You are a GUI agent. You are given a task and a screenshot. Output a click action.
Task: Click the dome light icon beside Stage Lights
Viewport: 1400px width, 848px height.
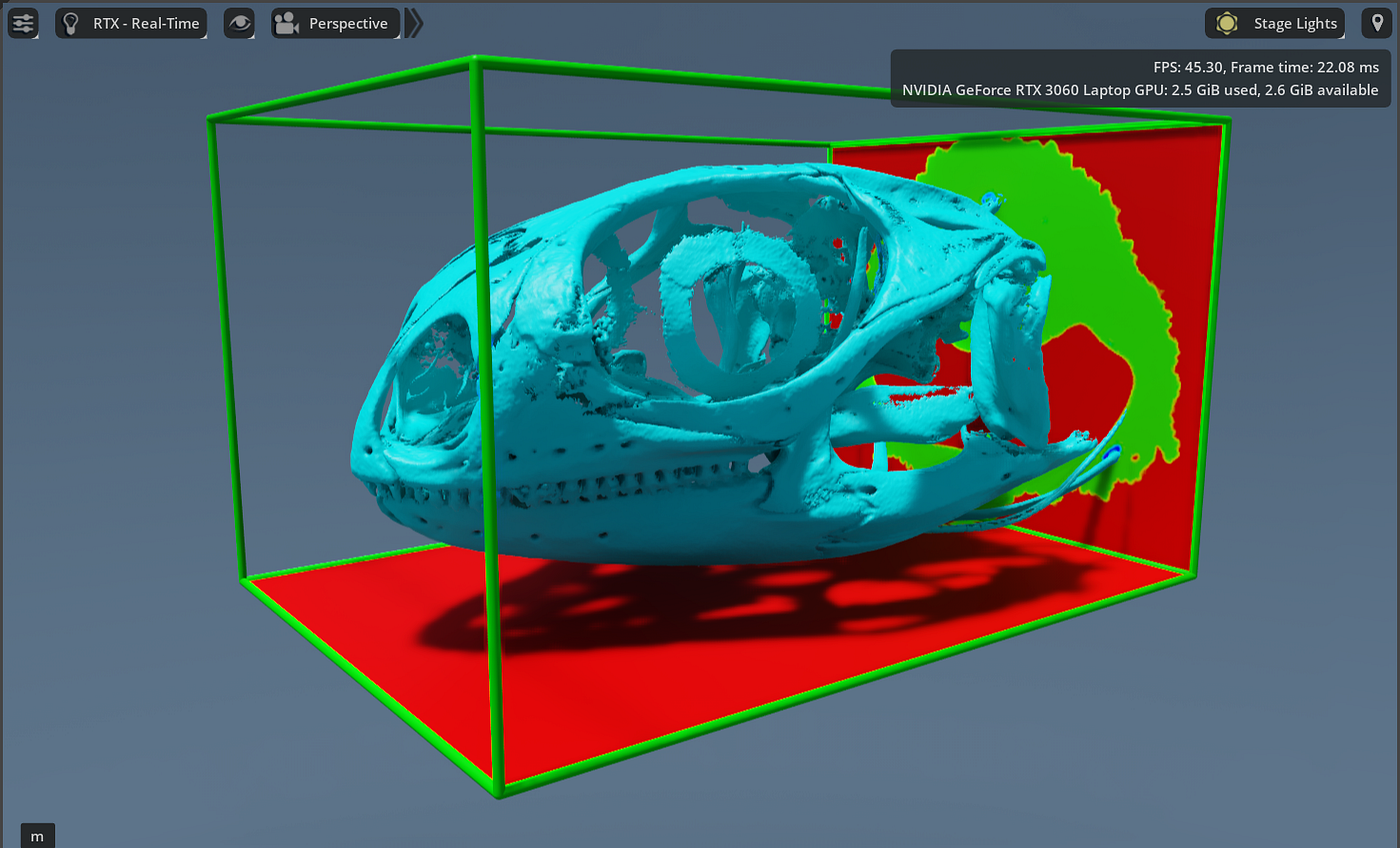pyautogui.click(x=1226, y=23)
